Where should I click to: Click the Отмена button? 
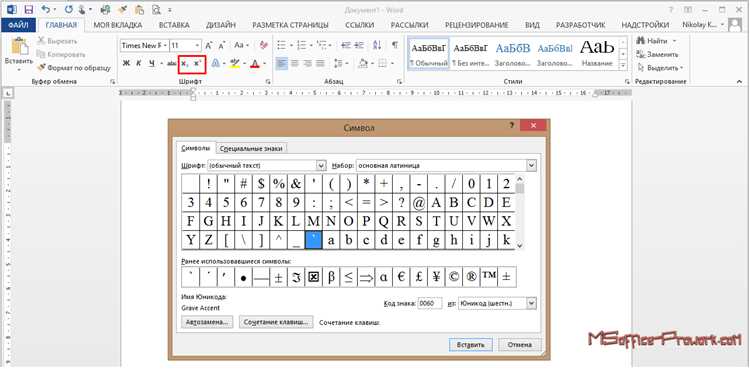pyautogui.click(x=520, y=345)
